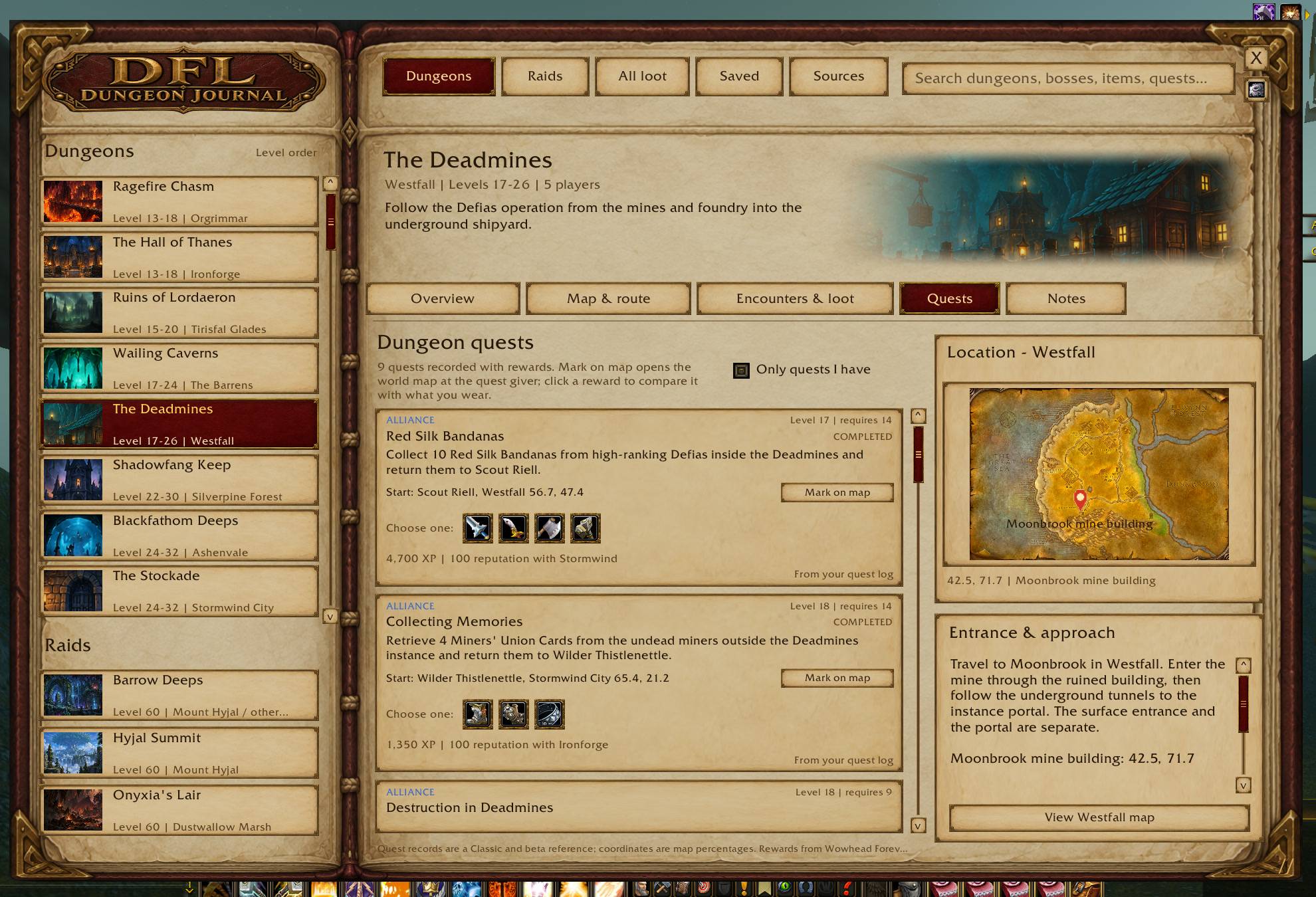Open the All loot tab
The width and height of the screenshot is (1316, 897).
(642, 76)
